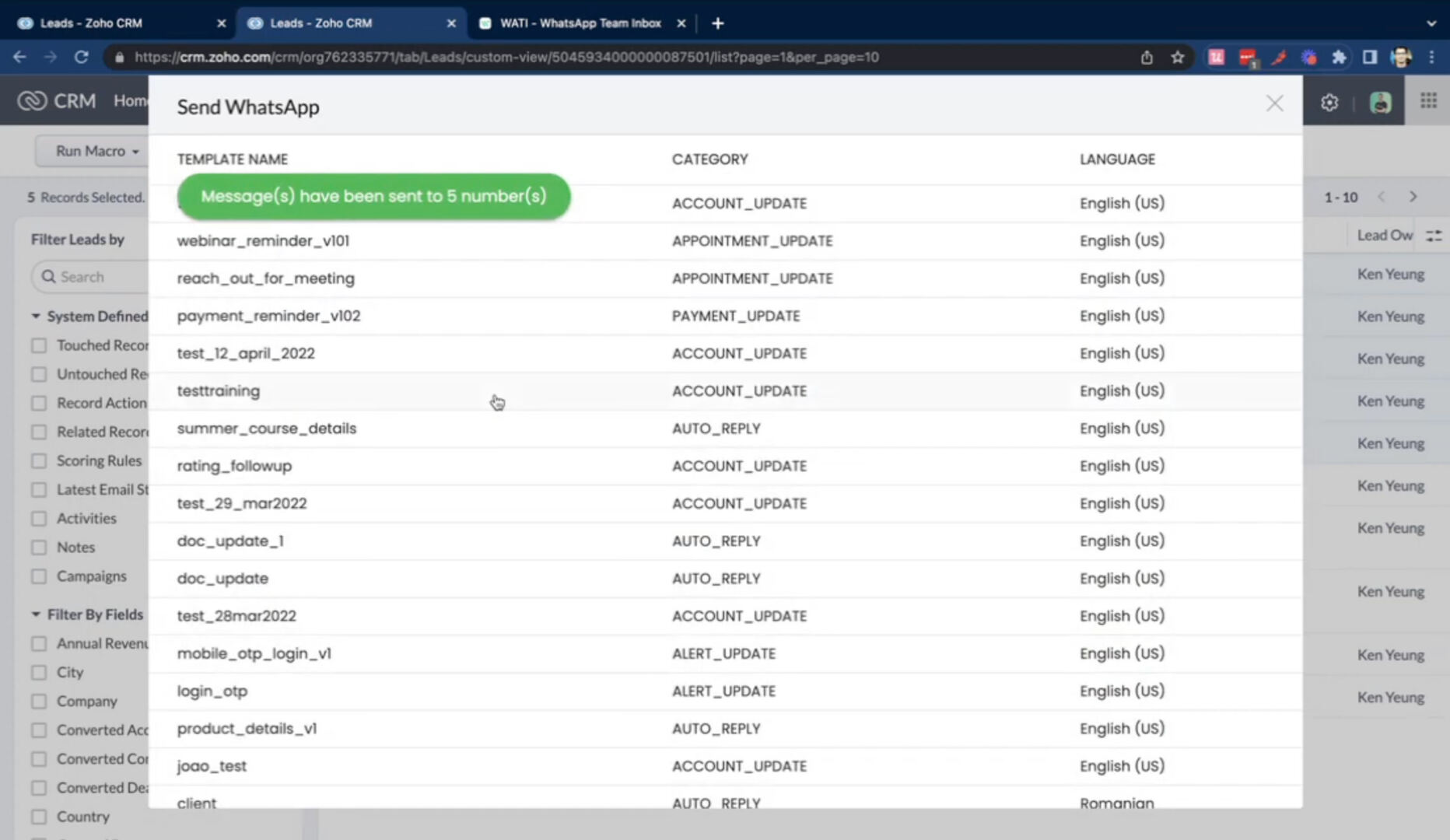
Task: Check the Related Records filter
Action: (39, 432)
